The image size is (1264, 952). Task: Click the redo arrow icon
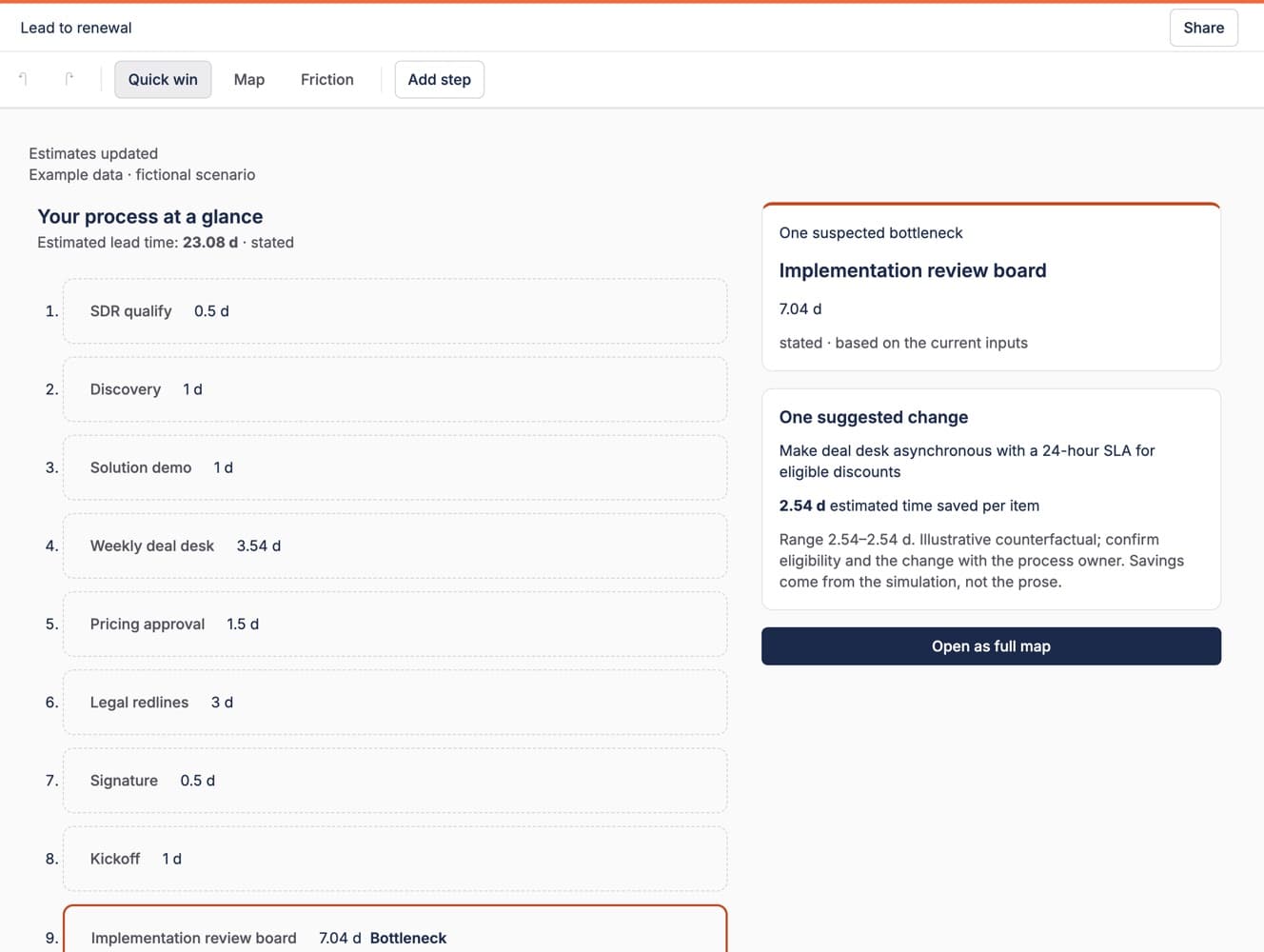69,79
